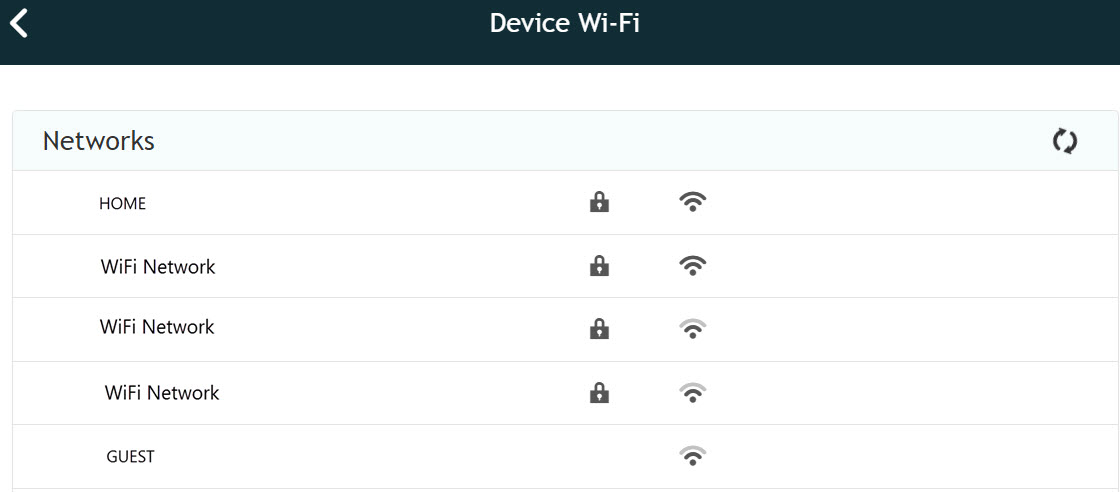
Task: Click the Networks panel header
Action: pos(565,141)
